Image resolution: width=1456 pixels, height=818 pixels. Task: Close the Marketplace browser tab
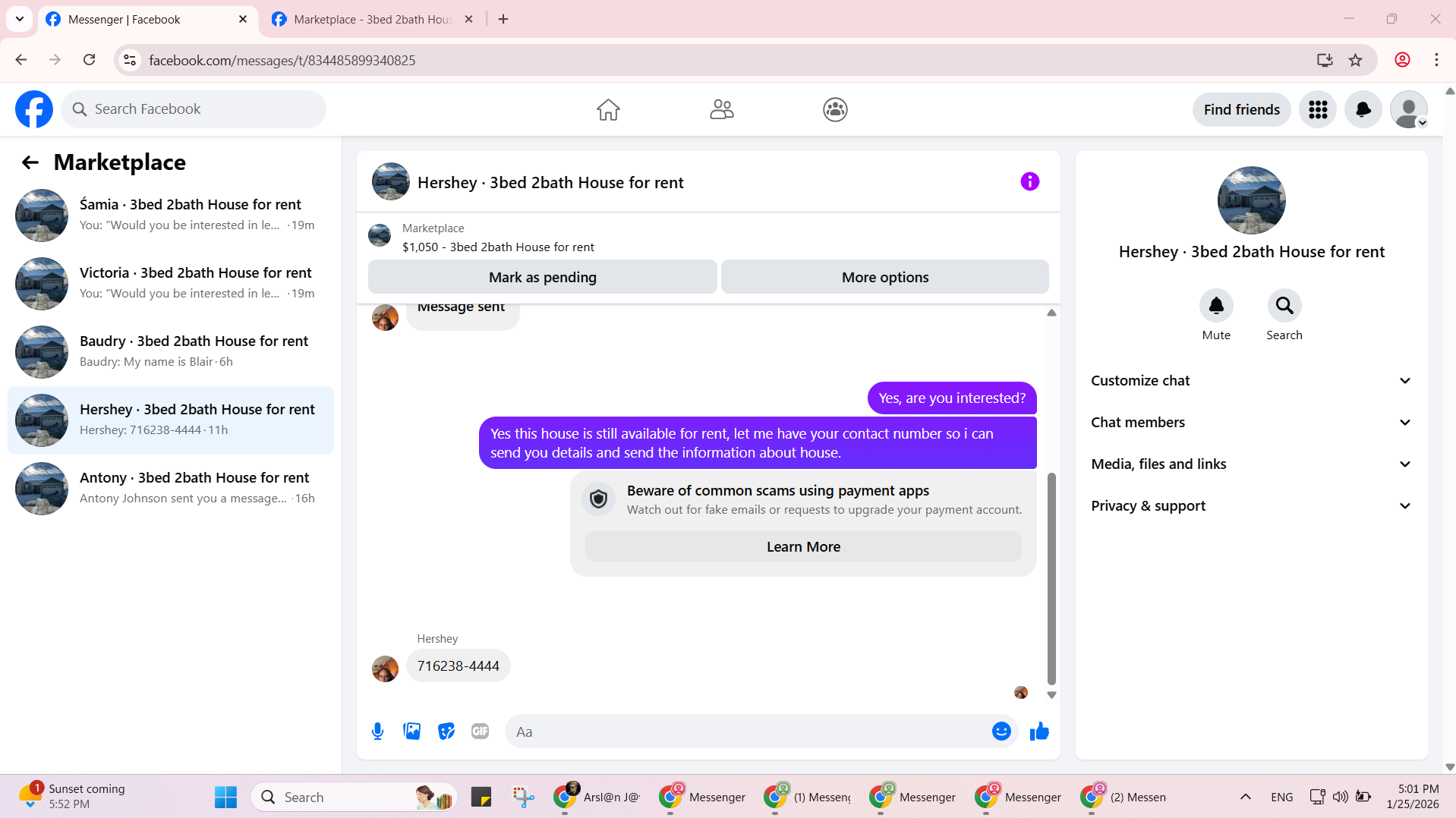[x=469, y=20]
